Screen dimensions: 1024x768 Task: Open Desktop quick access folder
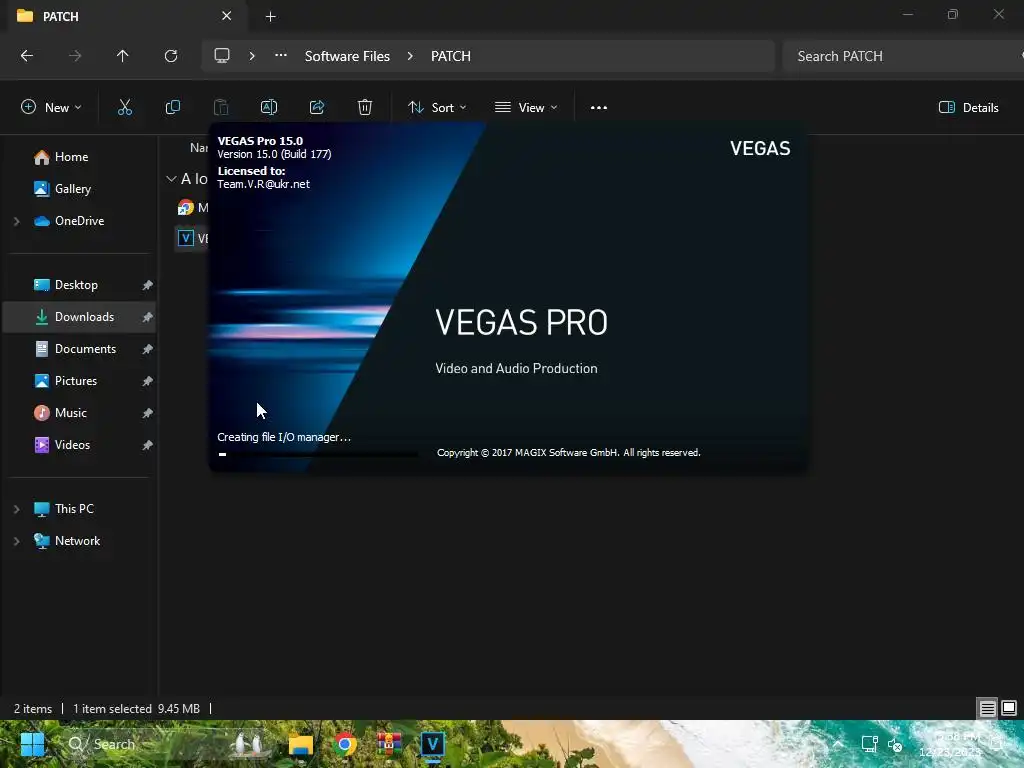pos(76,285)
